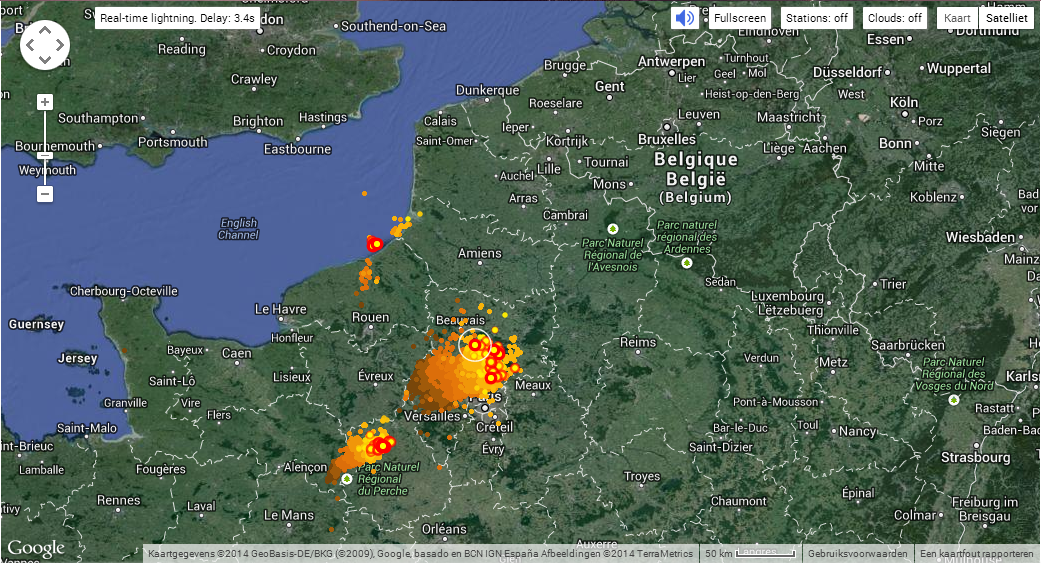Click the Wiesbaden city label
Viewport: 1041px width, 563px height.
tap(980, 237)
